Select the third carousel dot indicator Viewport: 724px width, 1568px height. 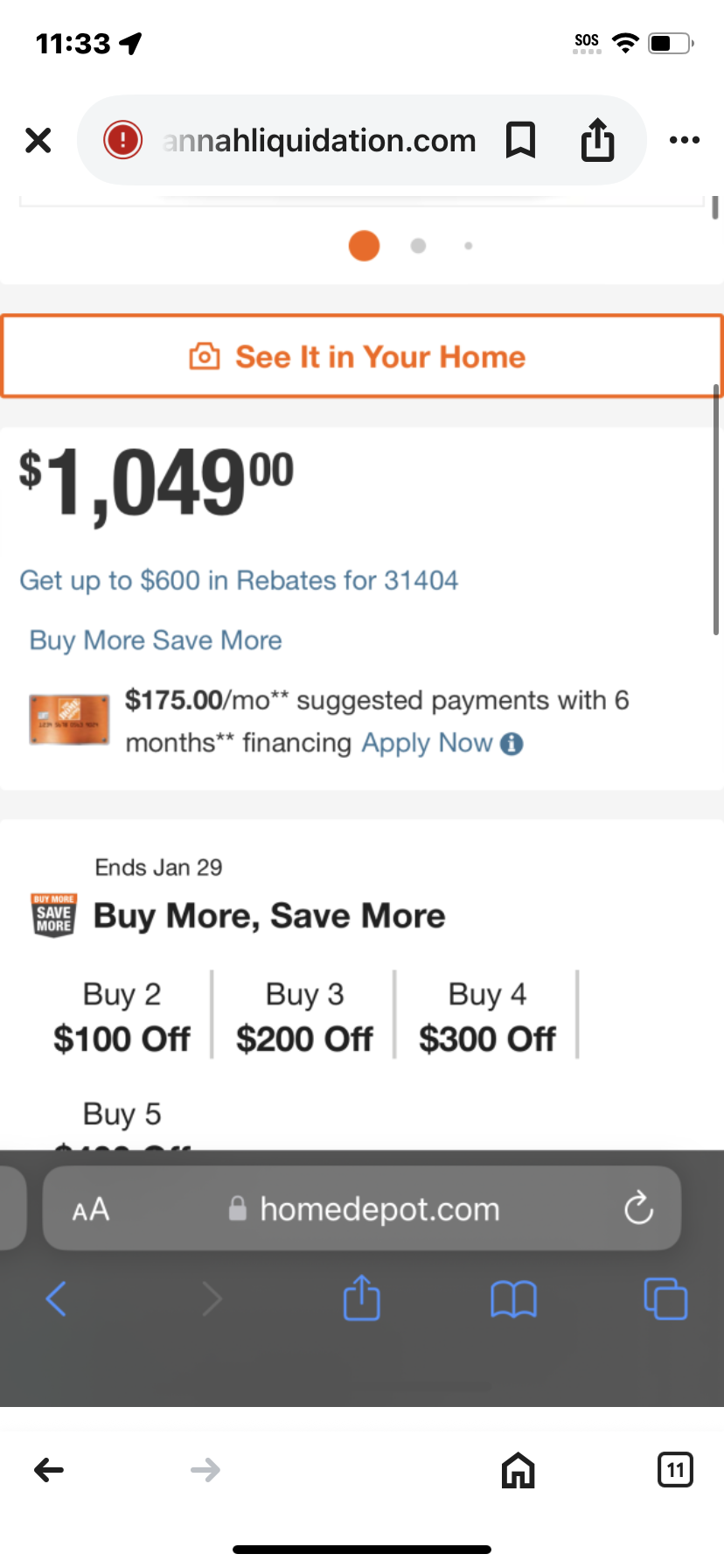(469, 246)
